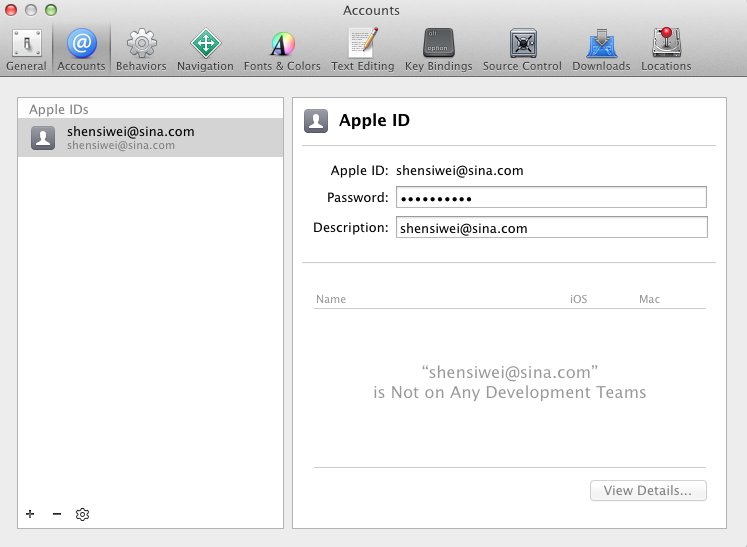The width and height of the screenshot is (747, 547).
Task: Add a new account with plus button
Action: pyautogui.click(x=30, y=514)
